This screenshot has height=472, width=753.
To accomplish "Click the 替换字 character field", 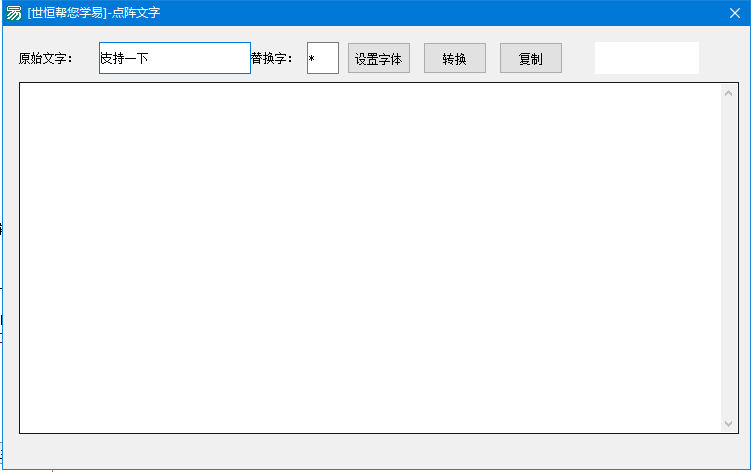I will pyautogui.click(x=323, y=58).
